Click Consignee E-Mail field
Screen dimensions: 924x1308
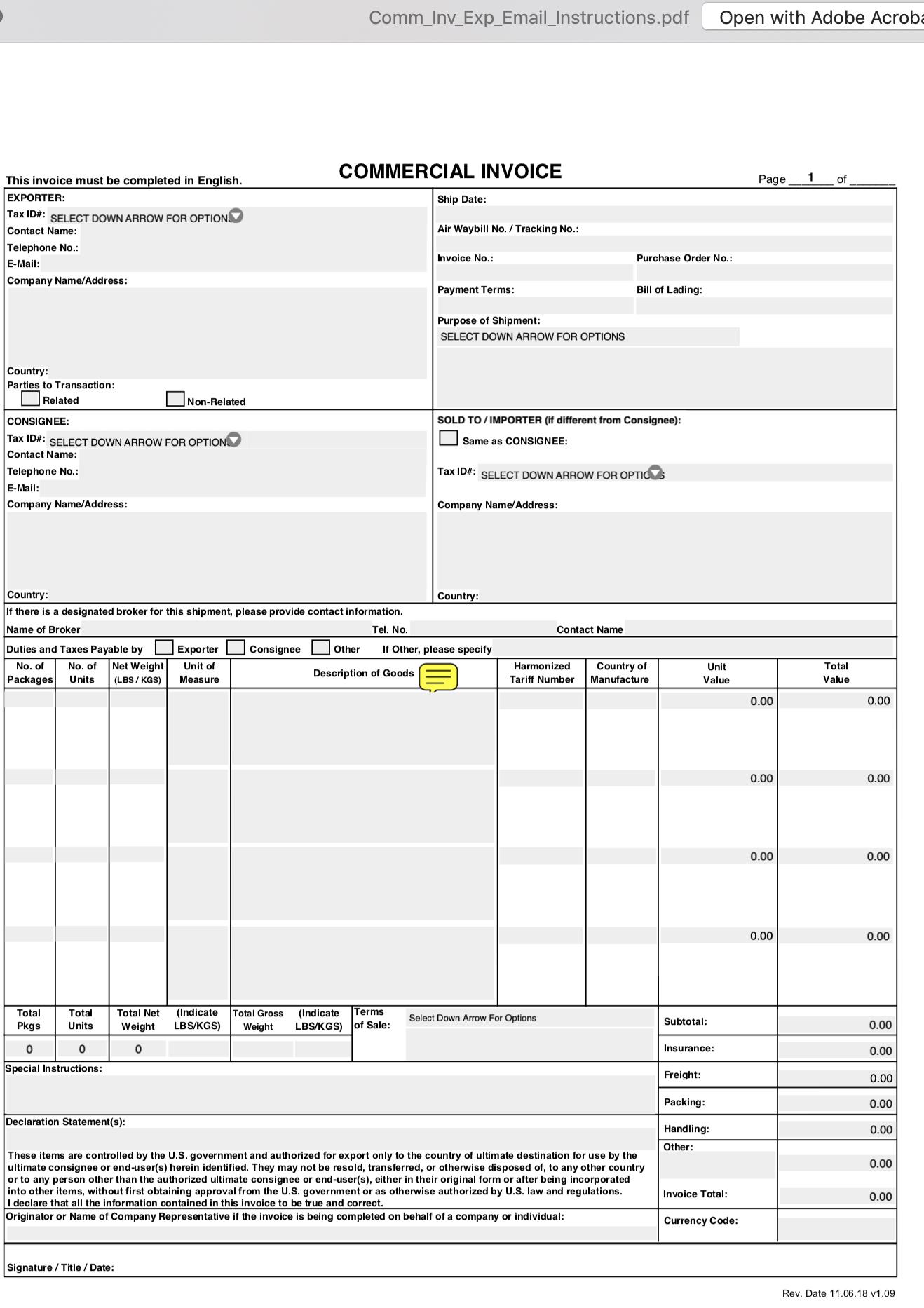click(x=233, y=488)
